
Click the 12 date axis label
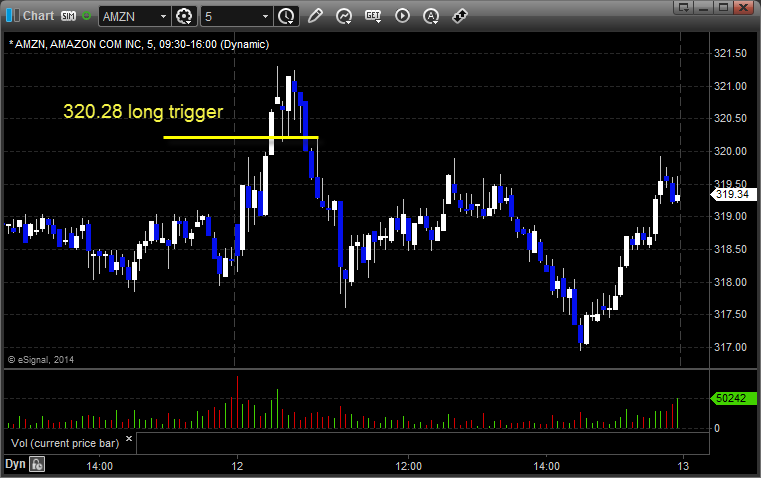tap(237, 466)
